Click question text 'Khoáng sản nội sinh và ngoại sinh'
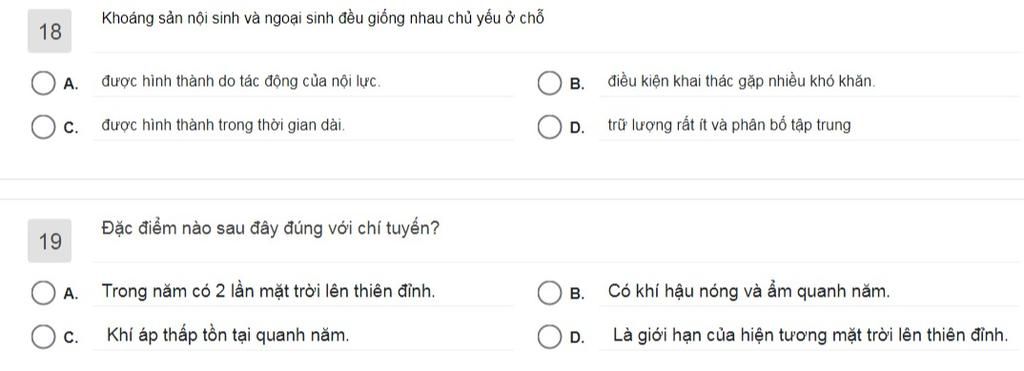The width and height of the screenshot is (1024, 371). [218, 19]
